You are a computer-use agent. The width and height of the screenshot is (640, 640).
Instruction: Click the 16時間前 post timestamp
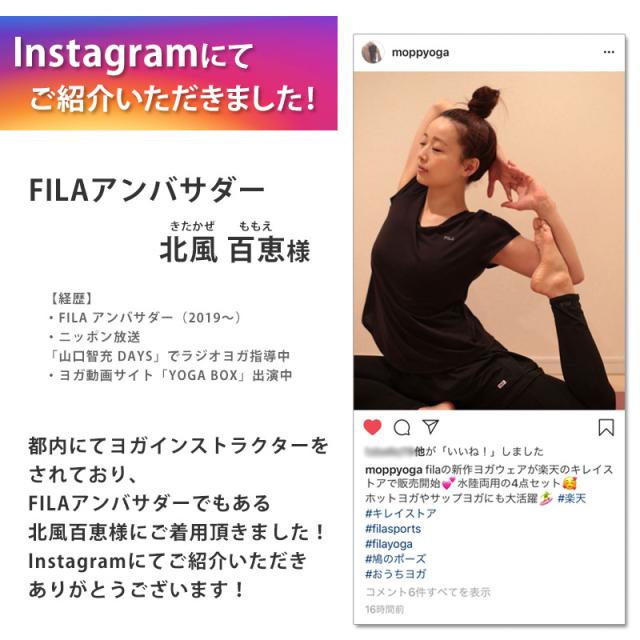click(384, 609)
